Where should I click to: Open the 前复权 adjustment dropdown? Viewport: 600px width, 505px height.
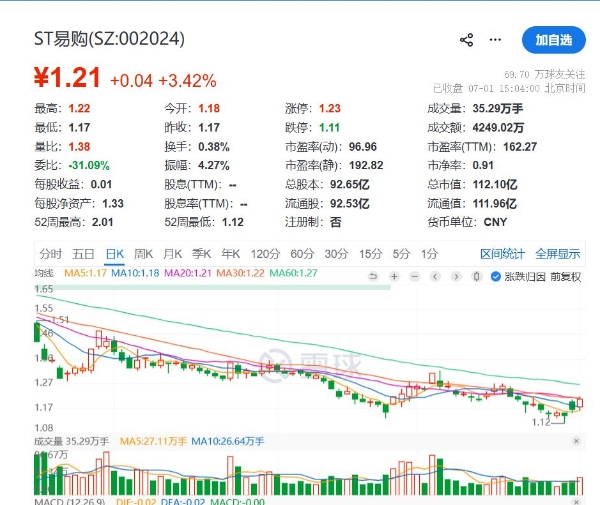tap(566, 277)
